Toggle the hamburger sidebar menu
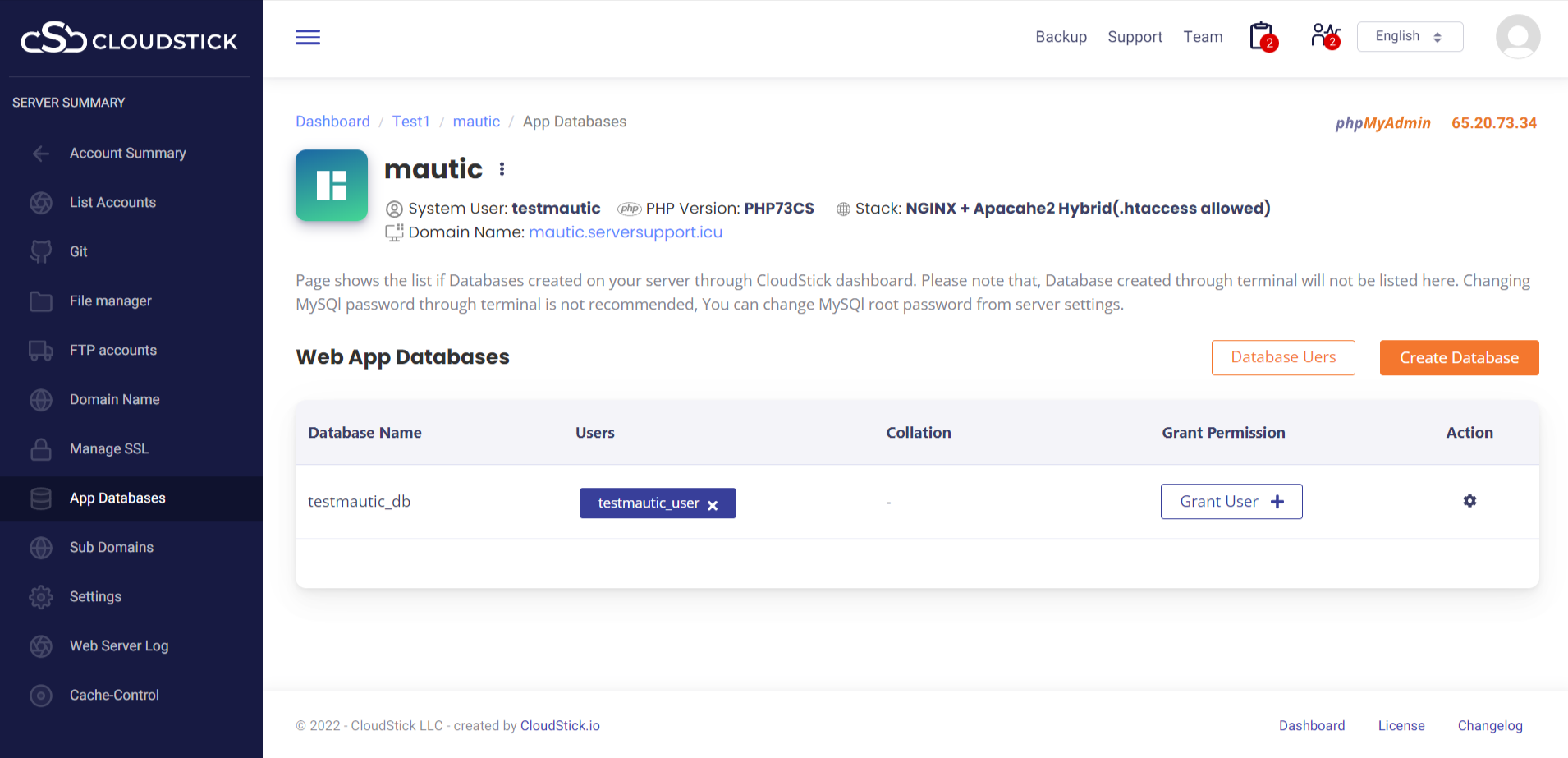 (x=308, y=37)
